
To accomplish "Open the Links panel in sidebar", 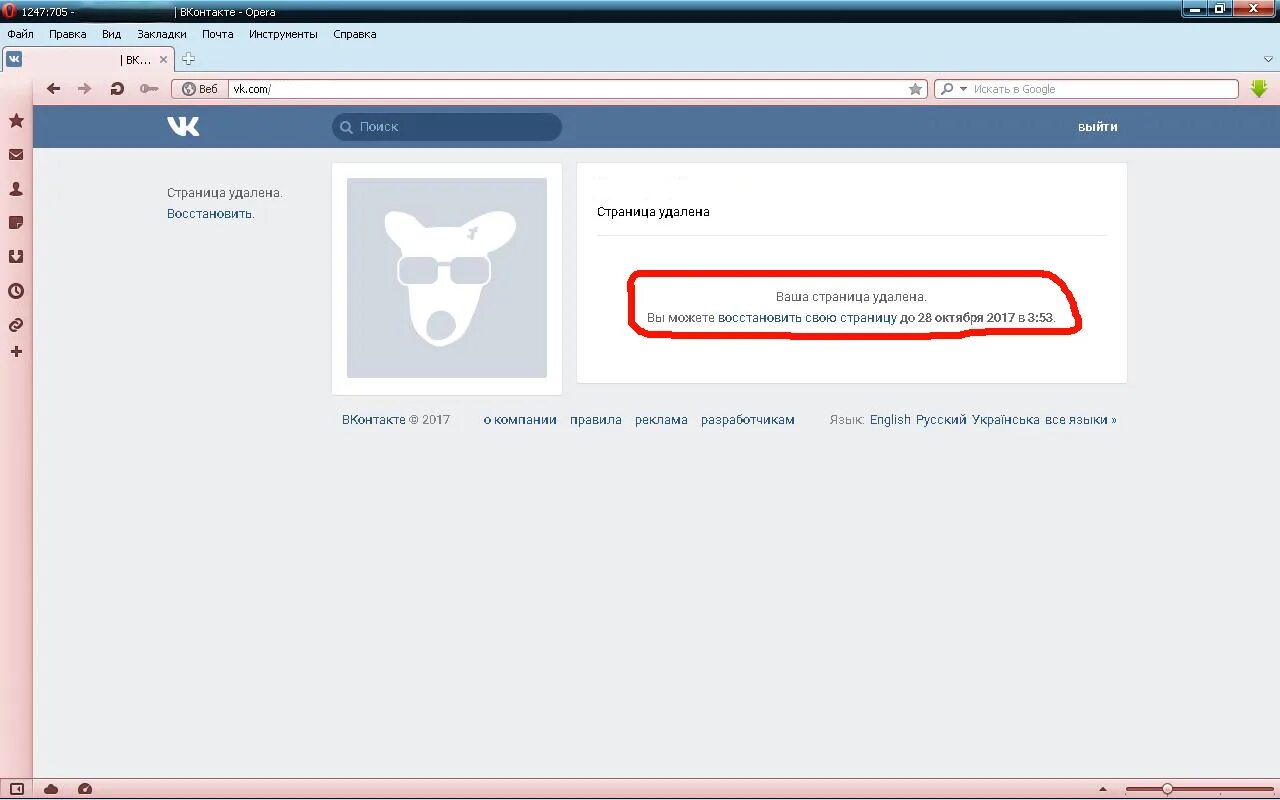I will pyautogui.click(x=16, y=326).
